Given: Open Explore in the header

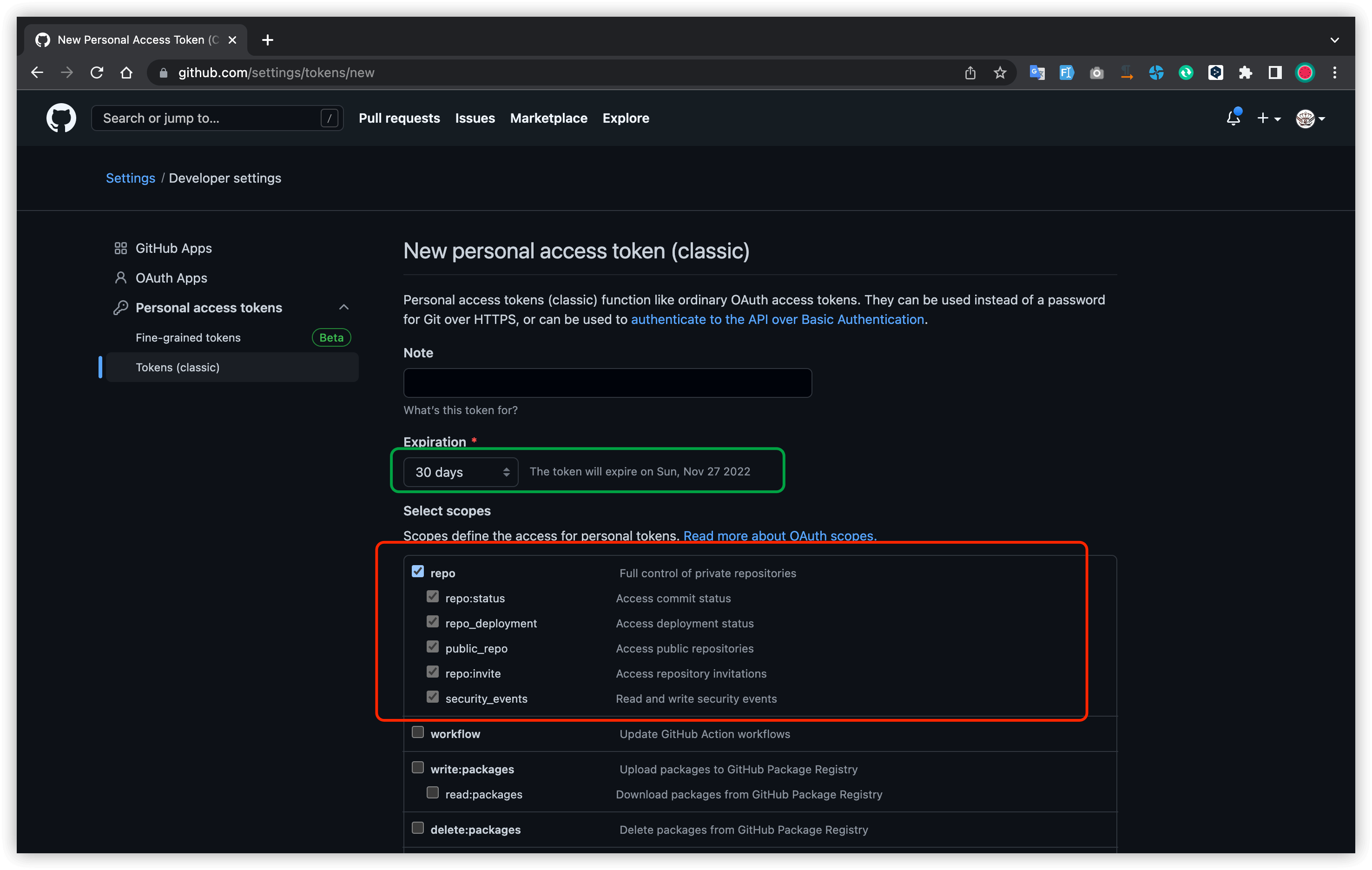Looking at the screenshot, I should 626,118.
